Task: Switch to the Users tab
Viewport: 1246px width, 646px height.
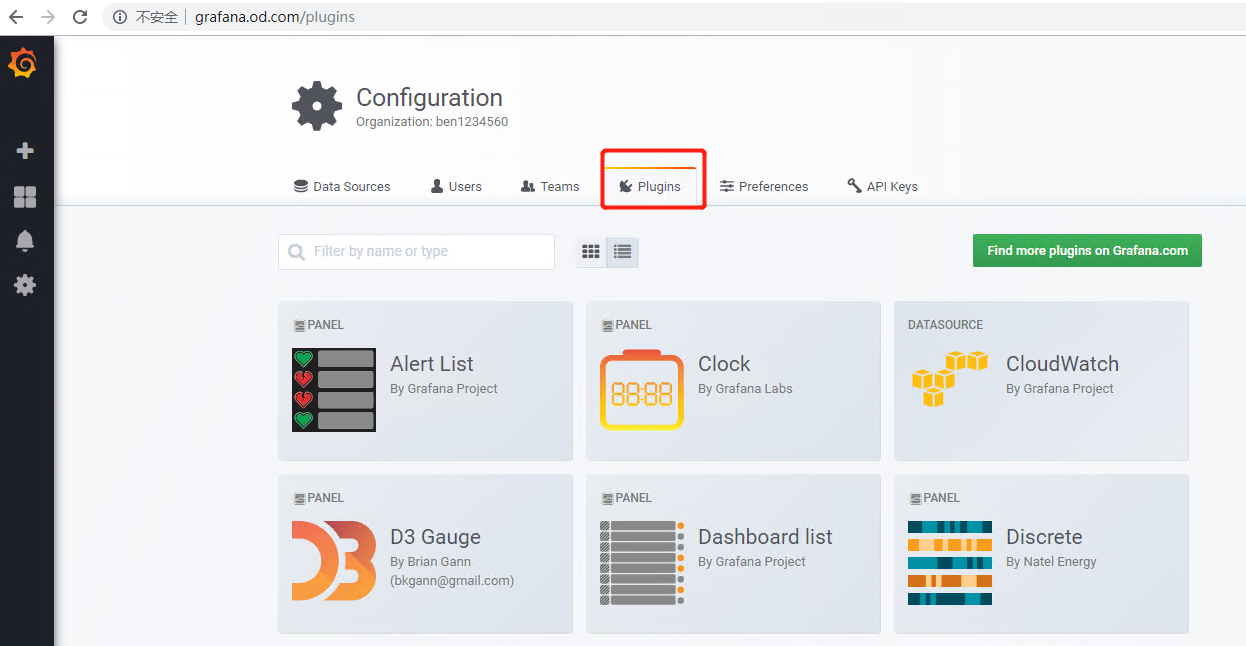Action: 456,187
